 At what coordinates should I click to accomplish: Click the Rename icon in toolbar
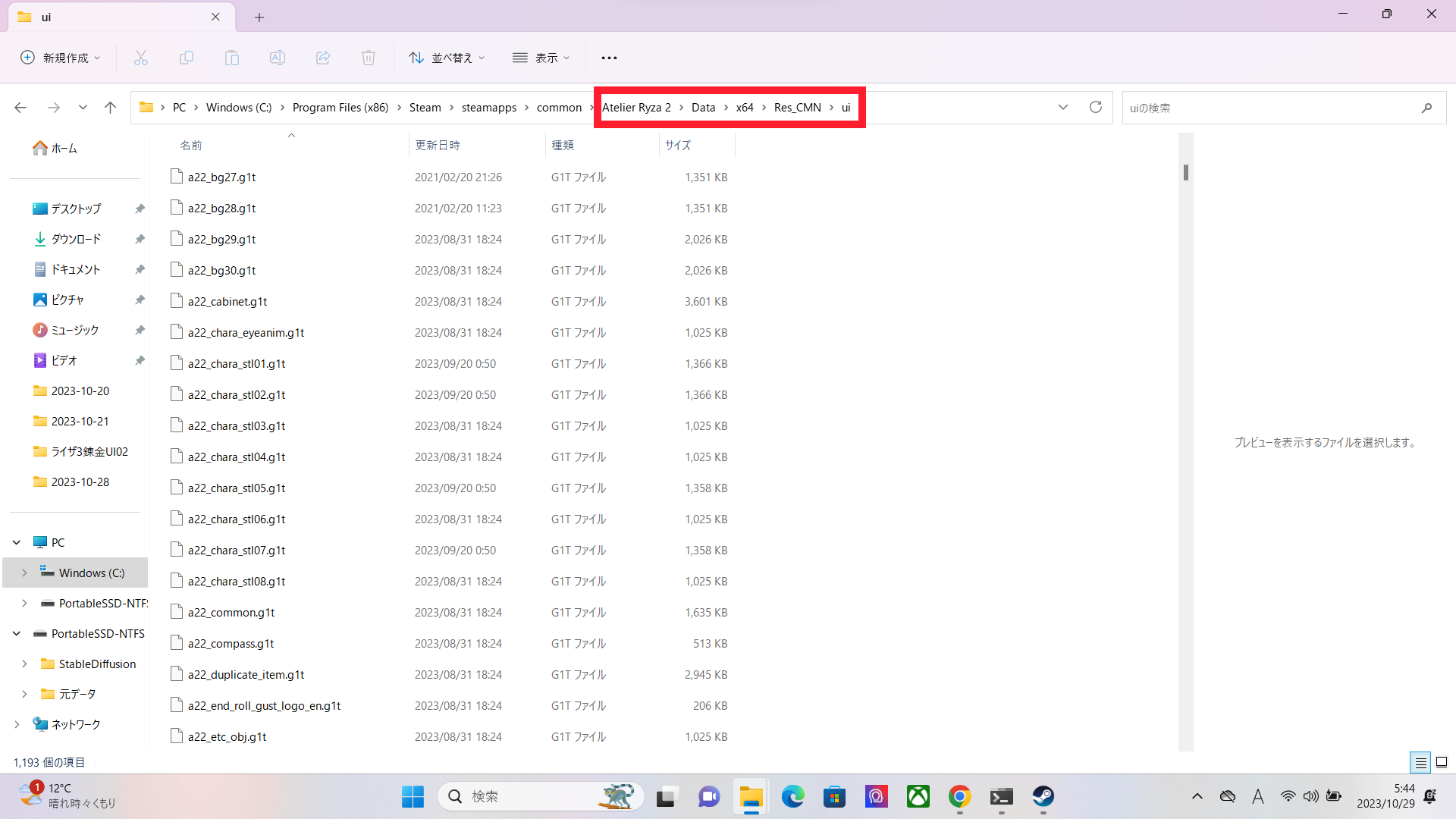click(278, 58)
